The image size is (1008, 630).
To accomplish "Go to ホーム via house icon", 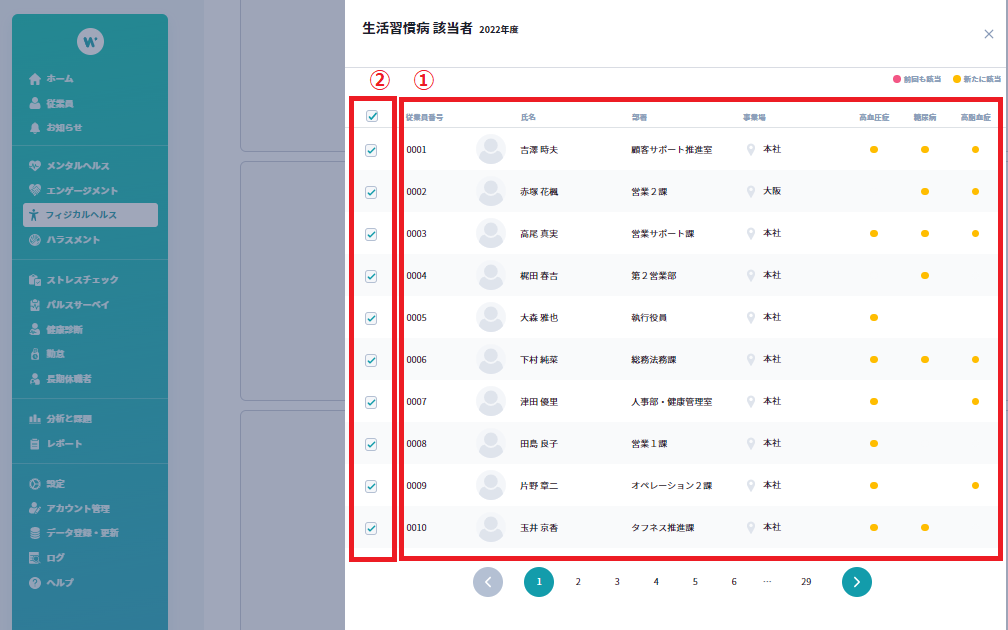I will pos(35,79).
